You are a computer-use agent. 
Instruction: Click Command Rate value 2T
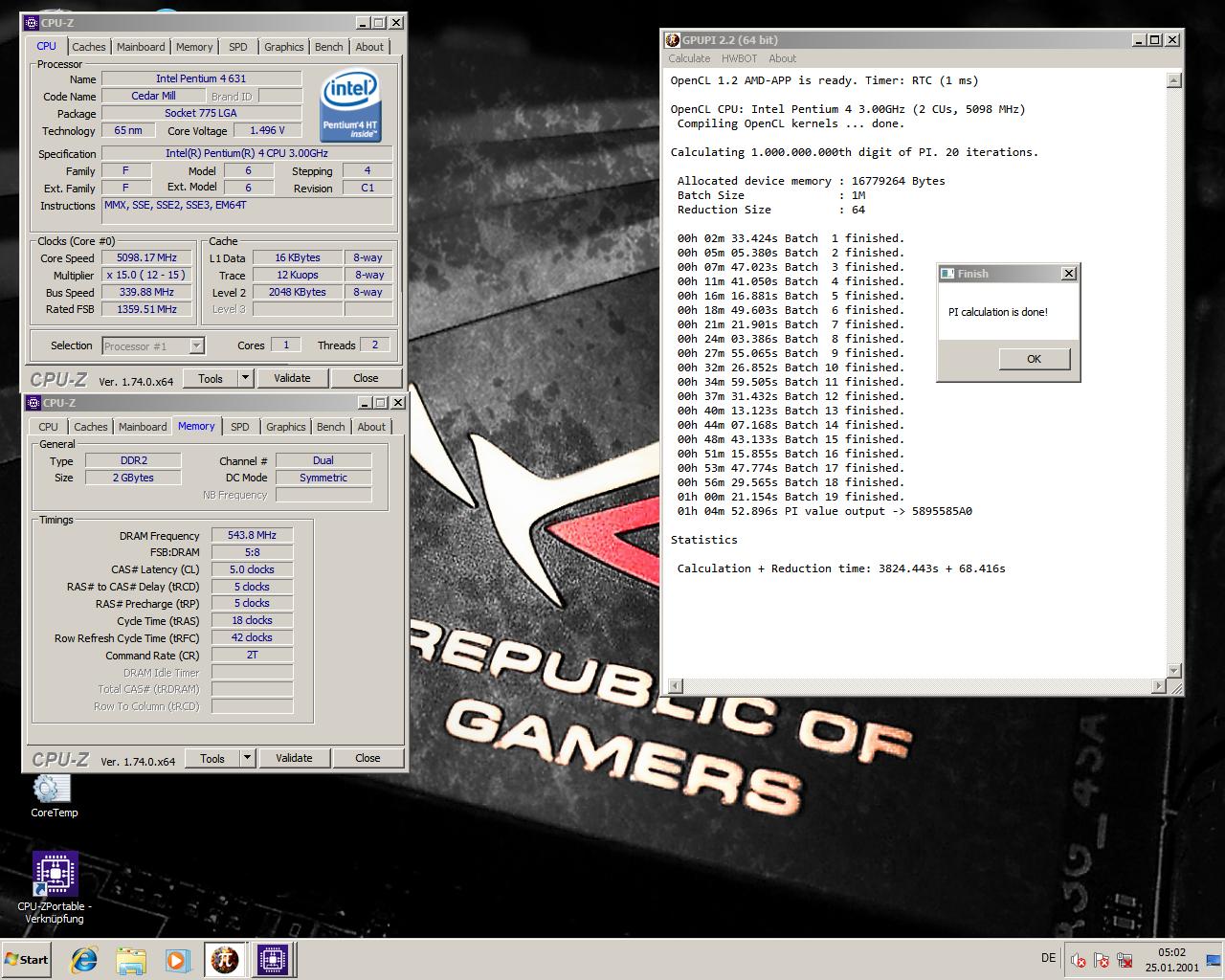252,656
